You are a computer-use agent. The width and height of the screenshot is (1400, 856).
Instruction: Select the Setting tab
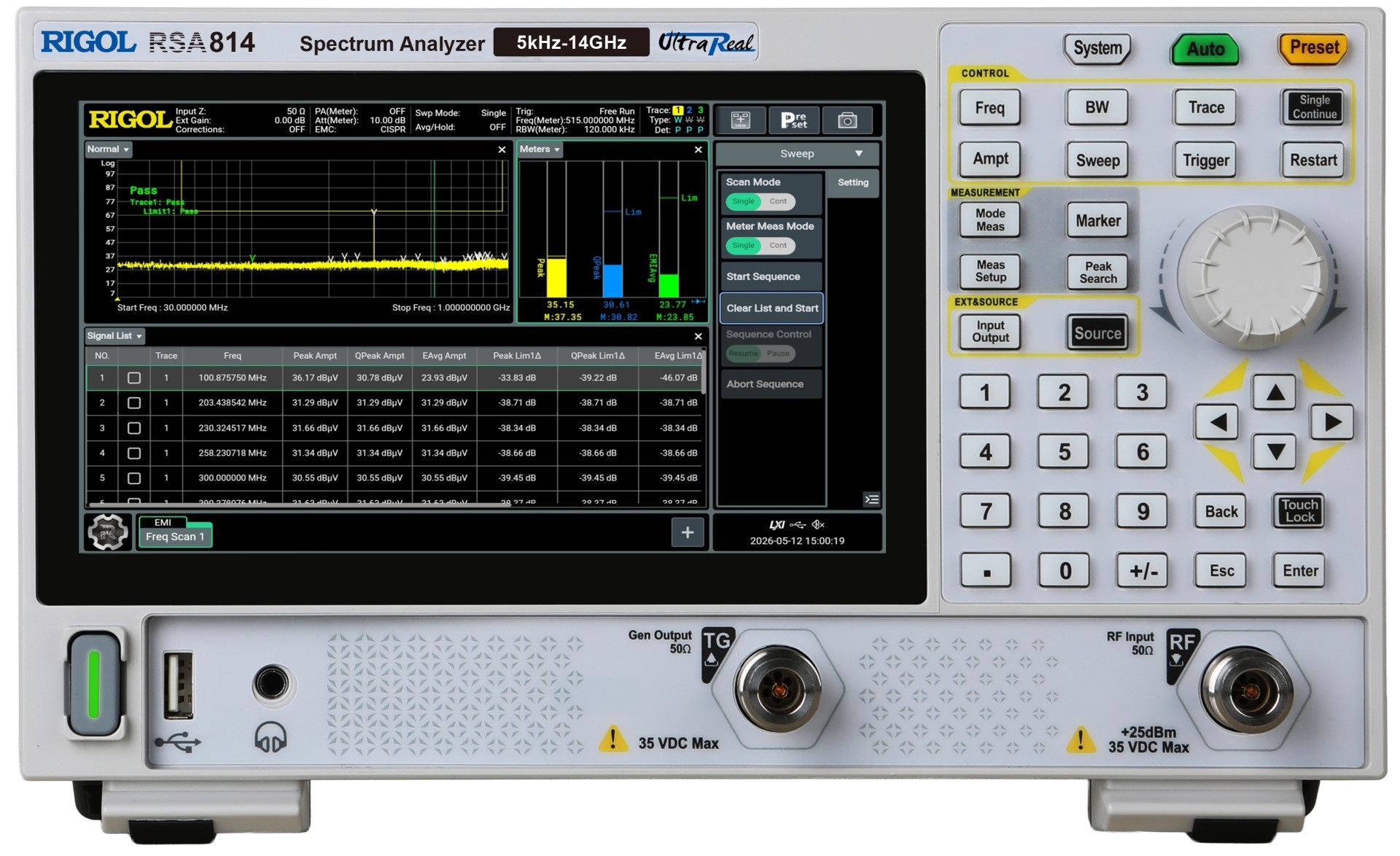[853, 183]
